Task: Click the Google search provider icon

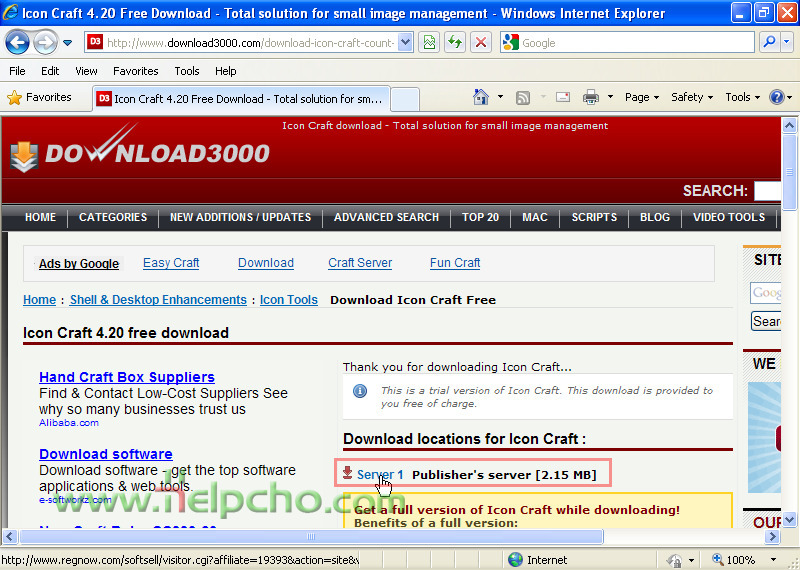Action: (510, 42)
